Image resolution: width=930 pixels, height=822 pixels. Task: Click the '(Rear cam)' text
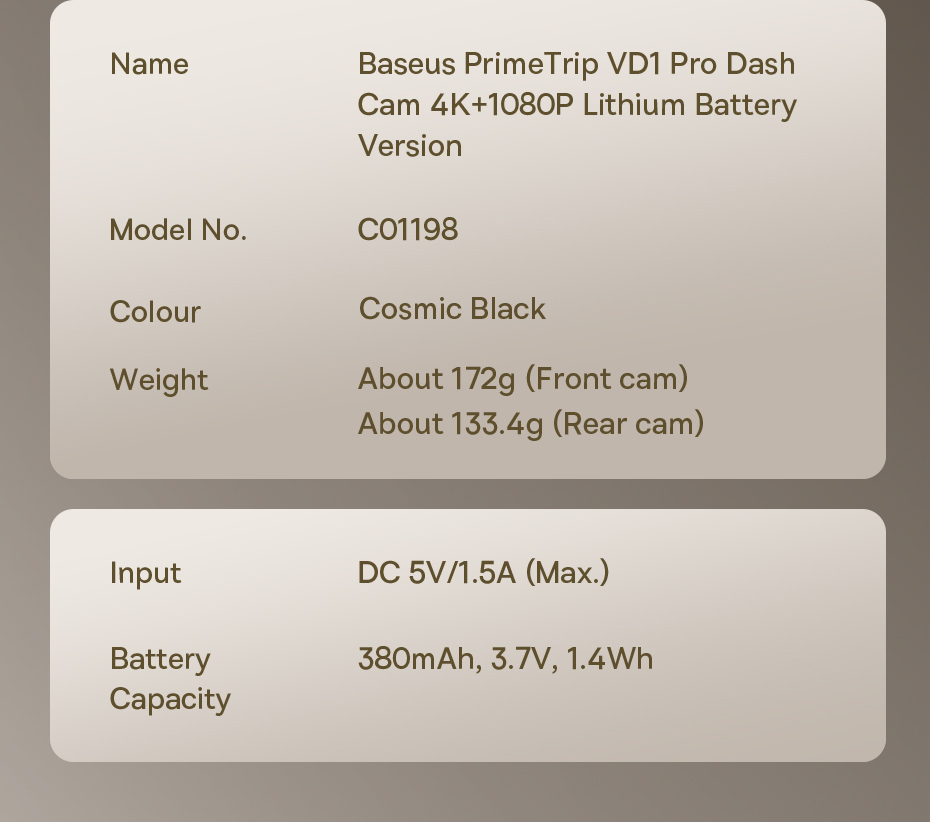pyautogui.click(x=628, y=424)
